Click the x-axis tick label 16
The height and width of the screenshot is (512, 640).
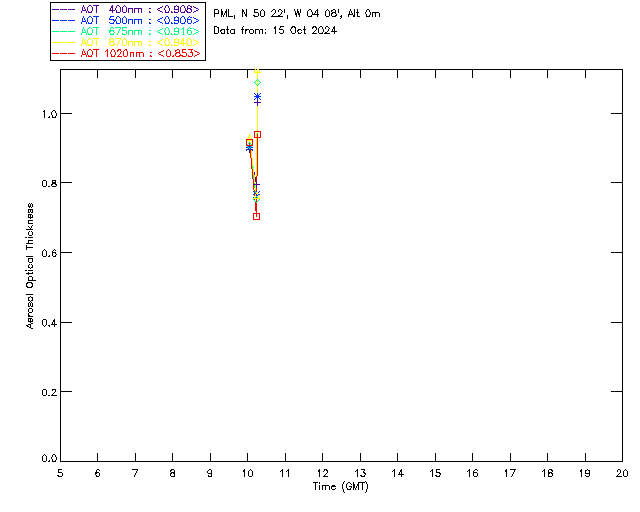pyautogui.click(x=473, y=473)
